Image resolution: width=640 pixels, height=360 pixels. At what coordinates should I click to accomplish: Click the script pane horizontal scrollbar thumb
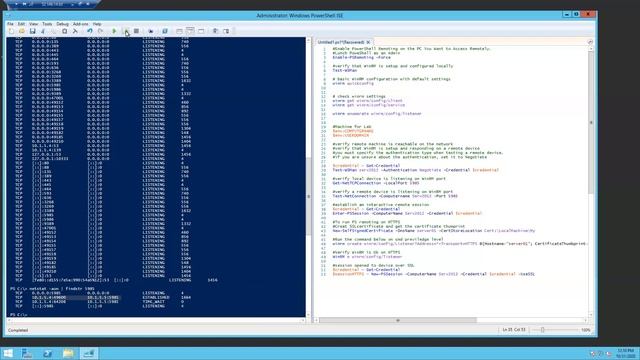(398, 320)
